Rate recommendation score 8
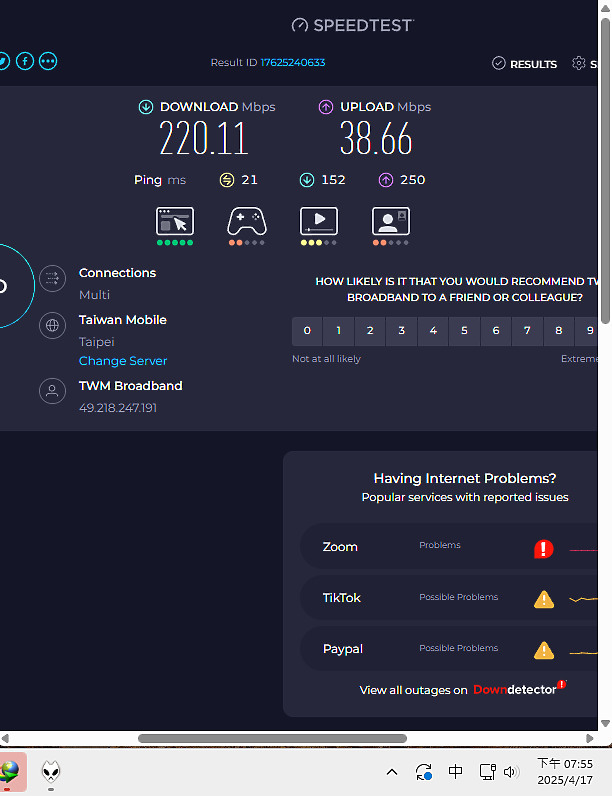This screenshot has height=796, width=612. tap(559, 331)
